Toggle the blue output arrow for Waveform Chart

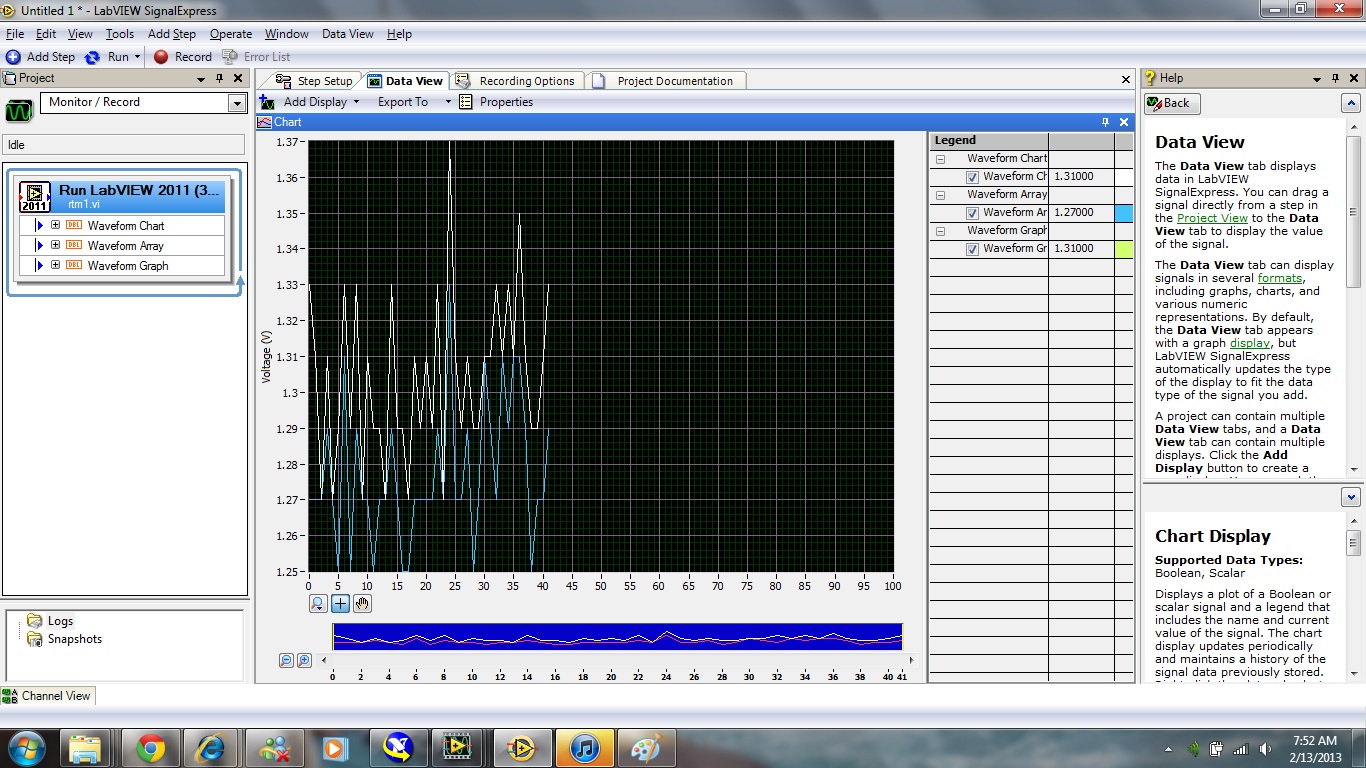[x=40, y=226]
